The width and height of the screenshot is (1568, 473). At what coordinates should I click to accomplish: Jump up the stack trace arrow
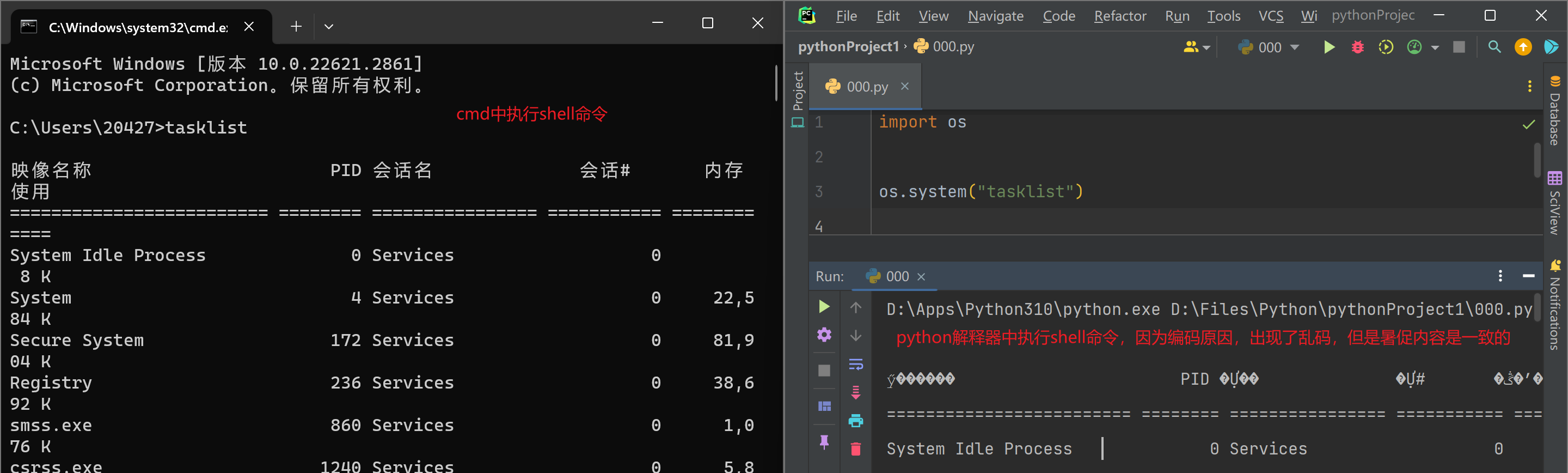click(856, 307)
